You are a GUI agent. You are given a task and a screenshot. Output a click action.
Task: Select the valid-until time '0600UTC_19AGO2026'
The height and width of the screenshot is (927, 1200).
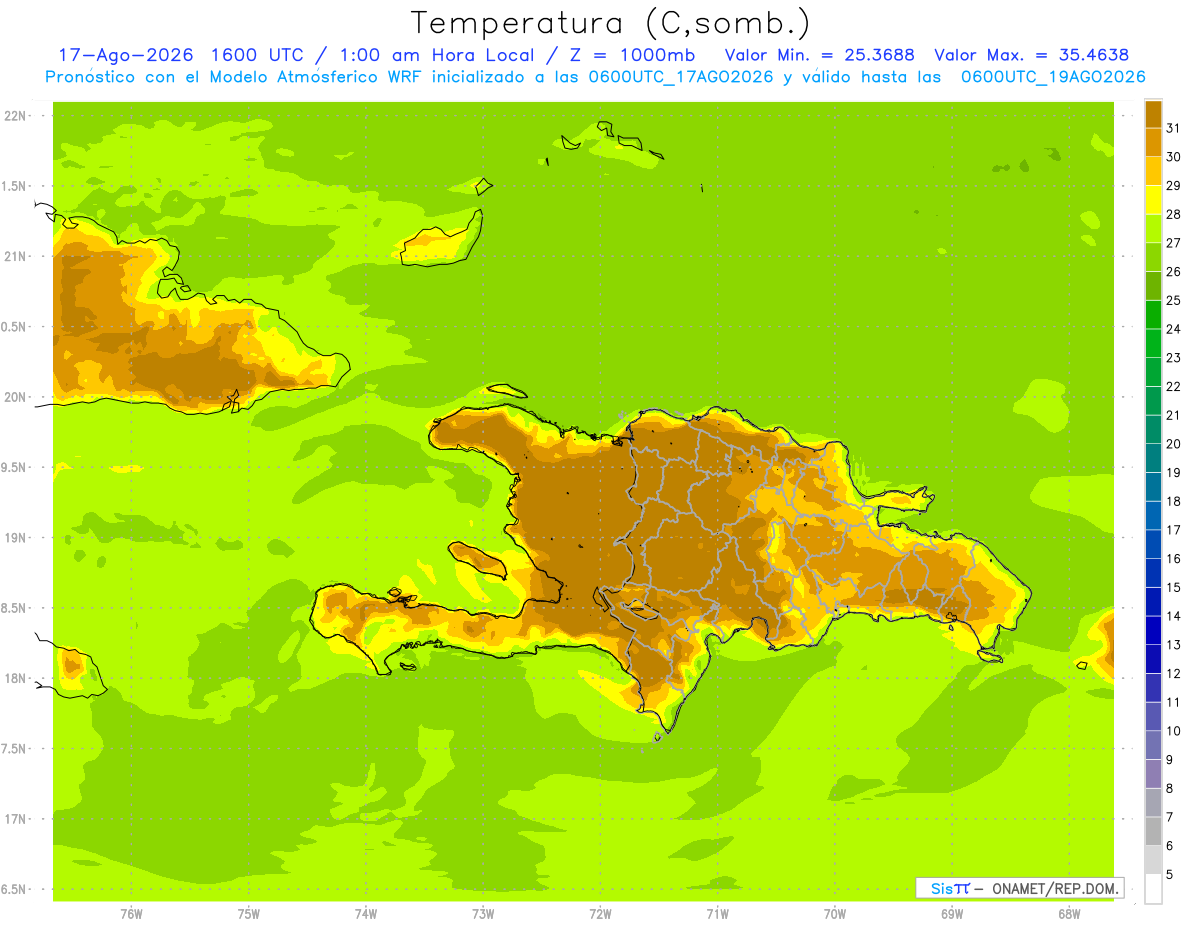click(1053, 77)
